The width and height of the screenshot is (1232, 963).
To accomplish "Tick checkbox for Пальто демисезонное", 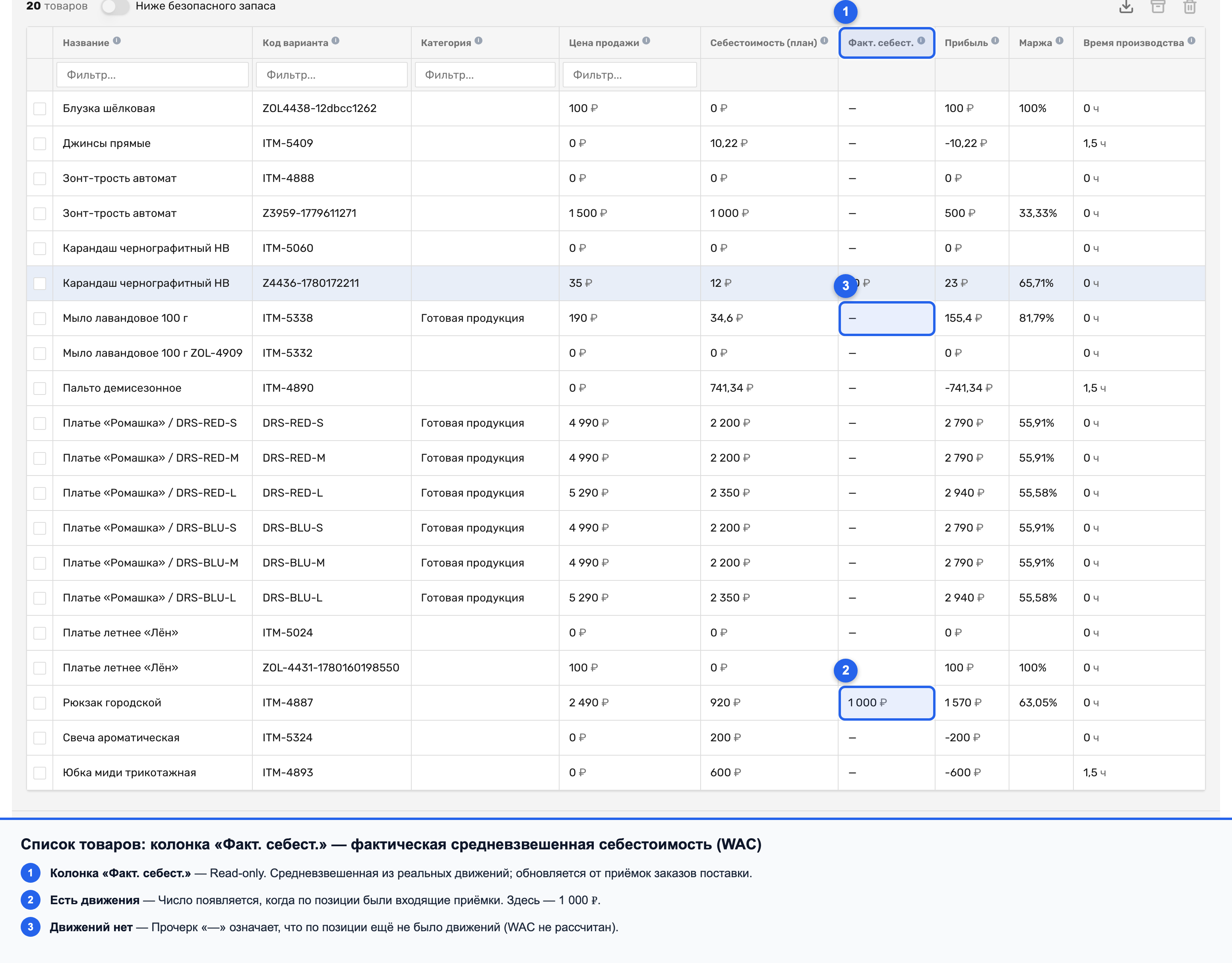I will pos(39,388).
